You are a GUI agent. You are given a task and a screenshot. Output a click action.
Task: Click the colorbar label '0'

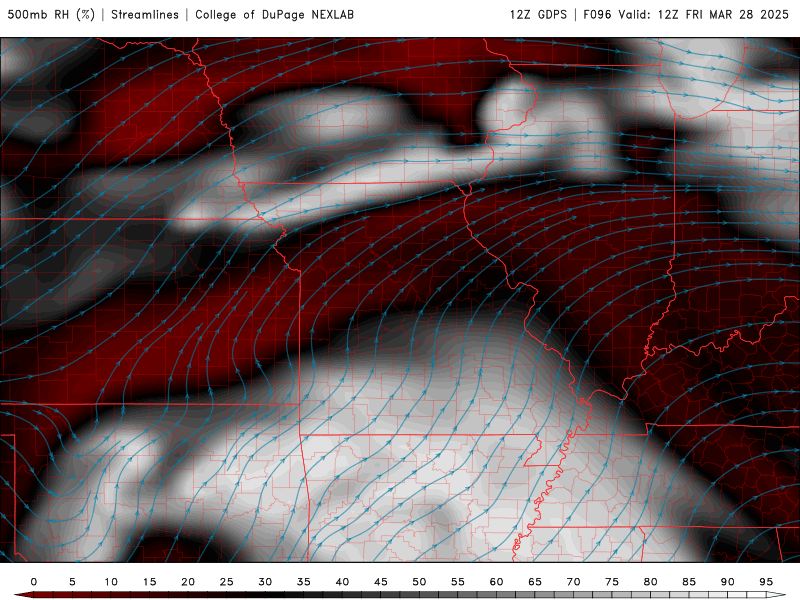click(34, 582)
